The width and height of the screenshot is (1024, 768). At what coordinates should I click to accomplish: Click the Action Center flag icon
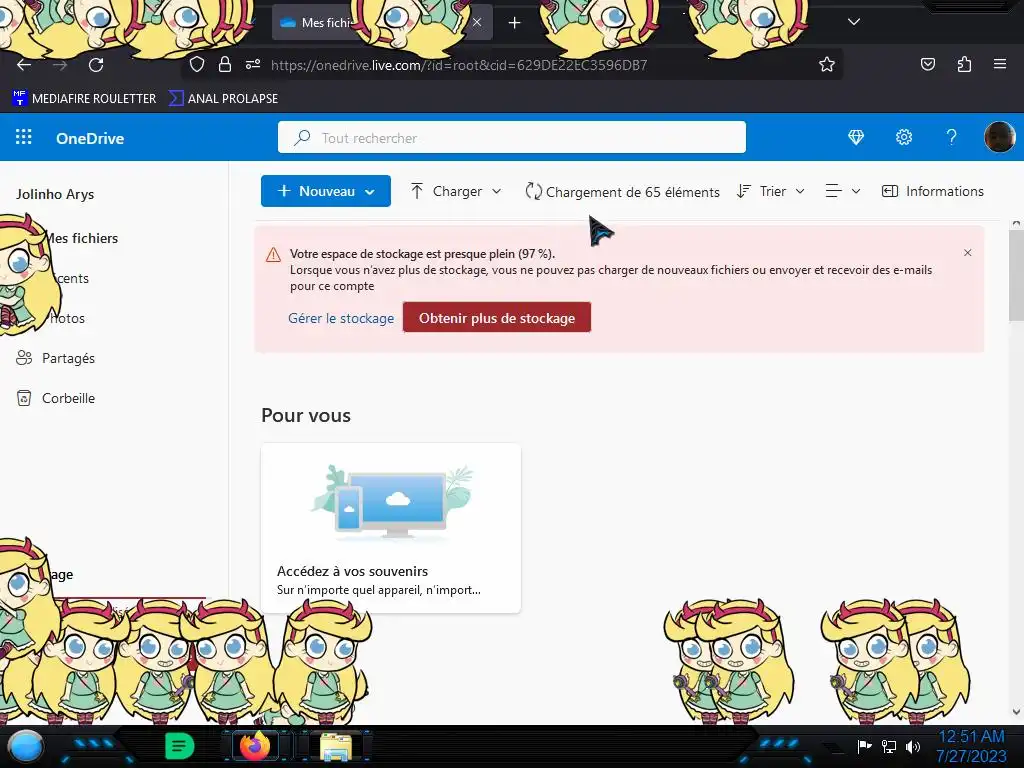point(864,746)
